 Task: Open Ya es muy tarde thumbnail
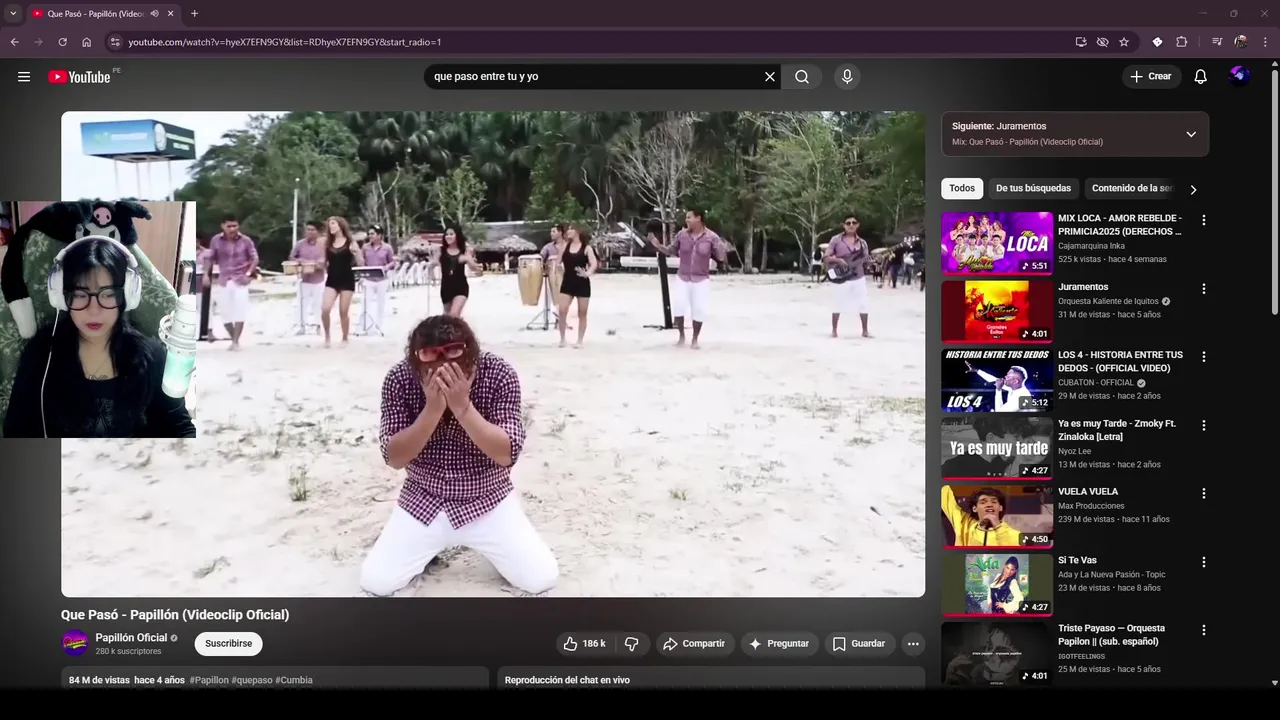(996, 448)
